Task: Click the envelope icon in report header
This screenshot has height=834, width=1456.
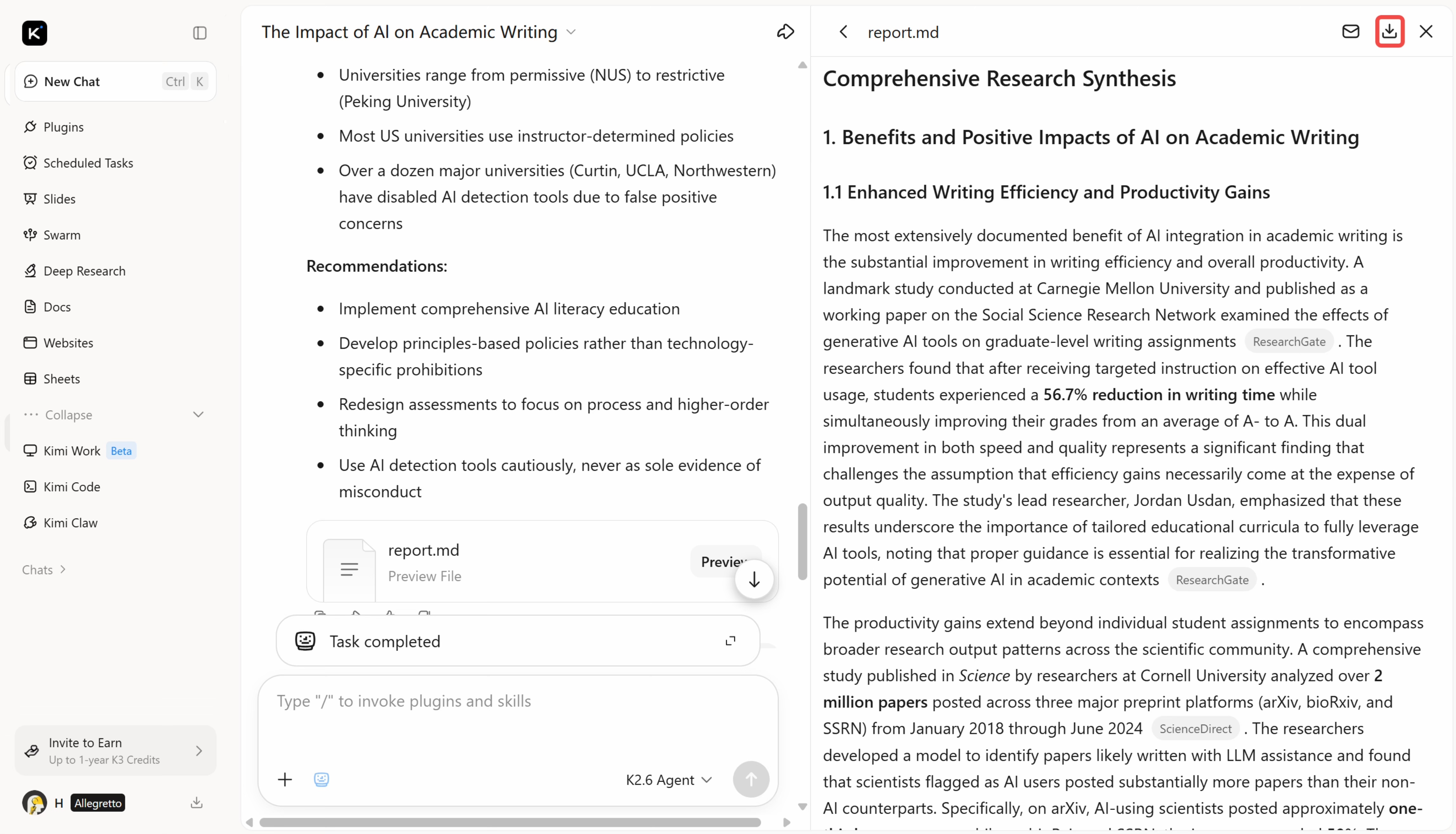Action: pos(1350,31)
